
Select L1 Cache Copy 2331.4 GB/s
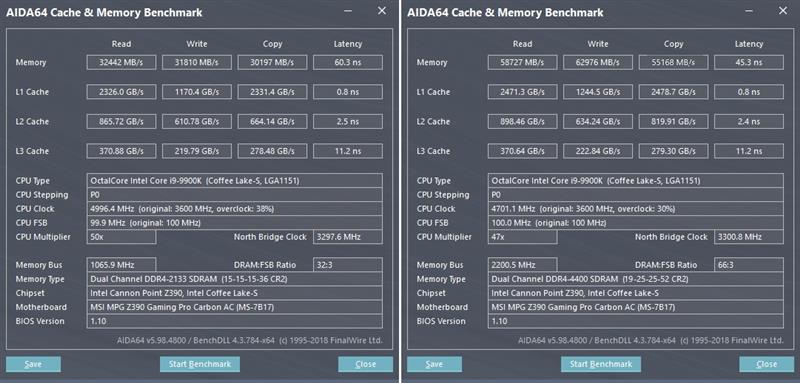272,92
